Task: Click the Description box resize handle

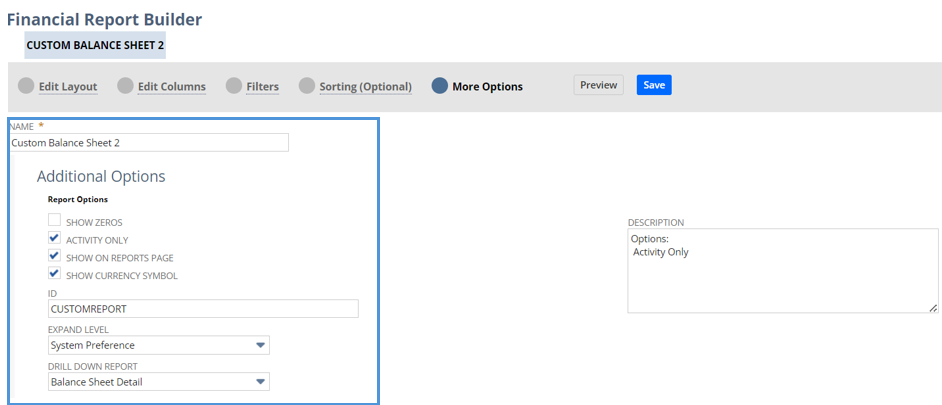Action: click(933, 308)
